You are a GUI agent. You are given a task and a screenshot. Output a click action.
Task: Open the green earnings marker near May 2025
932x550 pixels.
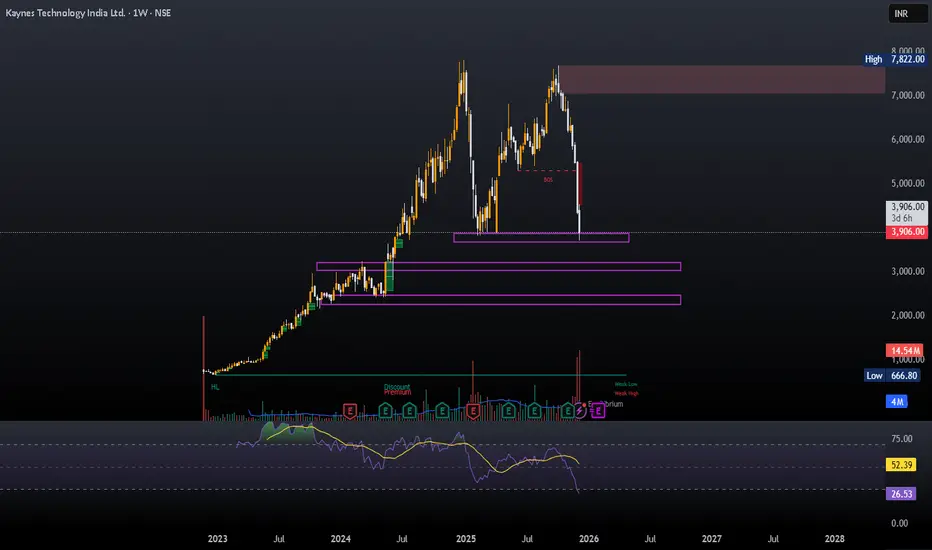(x=508, y=411)
